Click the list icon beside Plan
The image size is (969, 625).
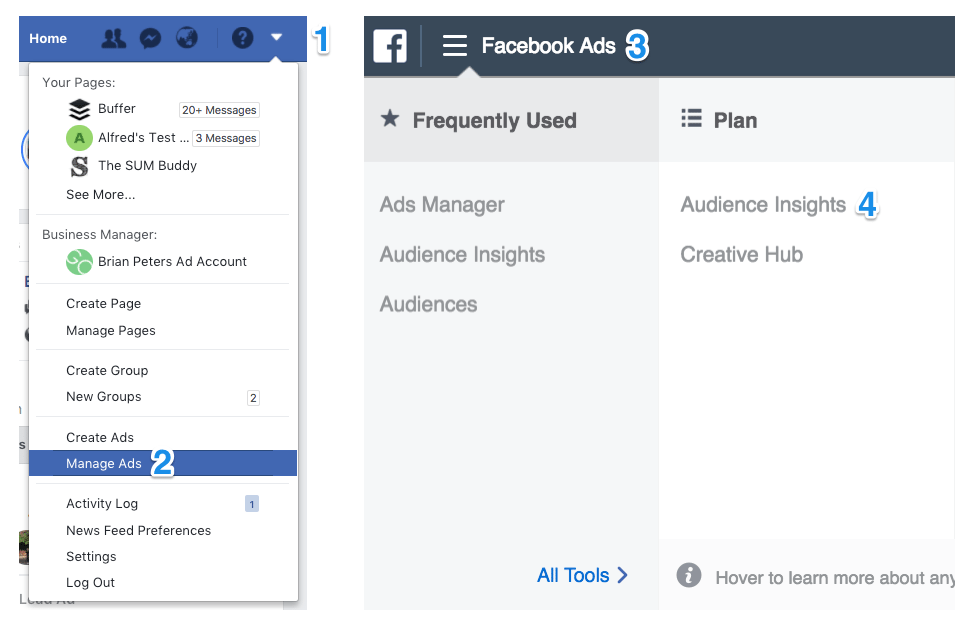click(693, 119)
